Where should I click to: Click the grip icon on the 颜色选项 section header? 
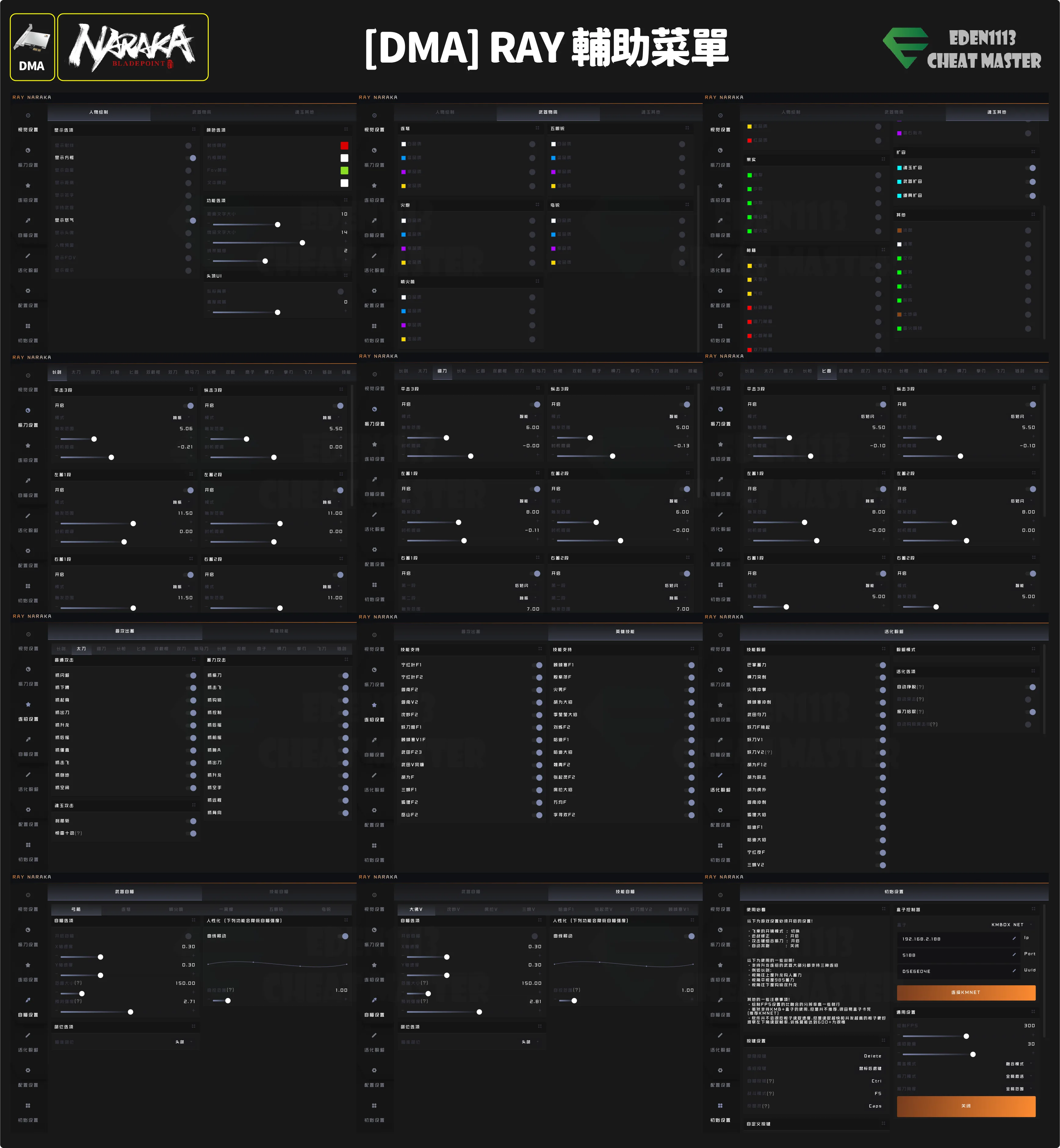click(346, 129)
